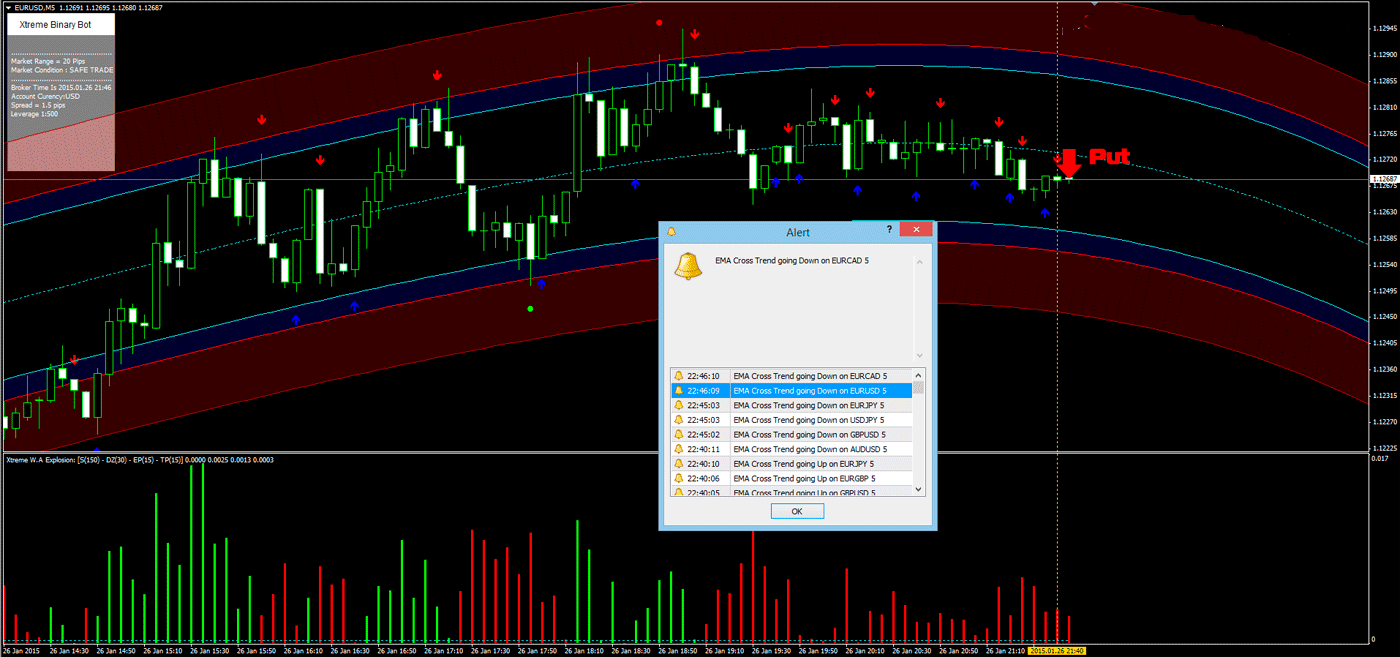Click the bell beside the 22:46:10 EURCAD alert
Viewport: 1400px width, 657px height.
click(680, 376)
